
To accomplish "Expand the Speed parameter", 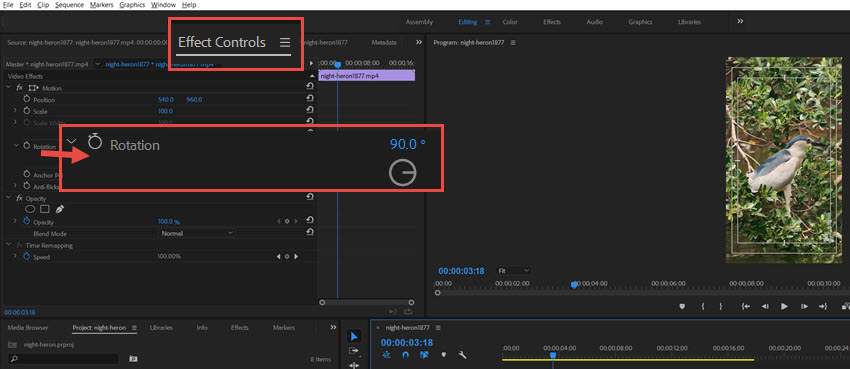I will tap(15, 256).
